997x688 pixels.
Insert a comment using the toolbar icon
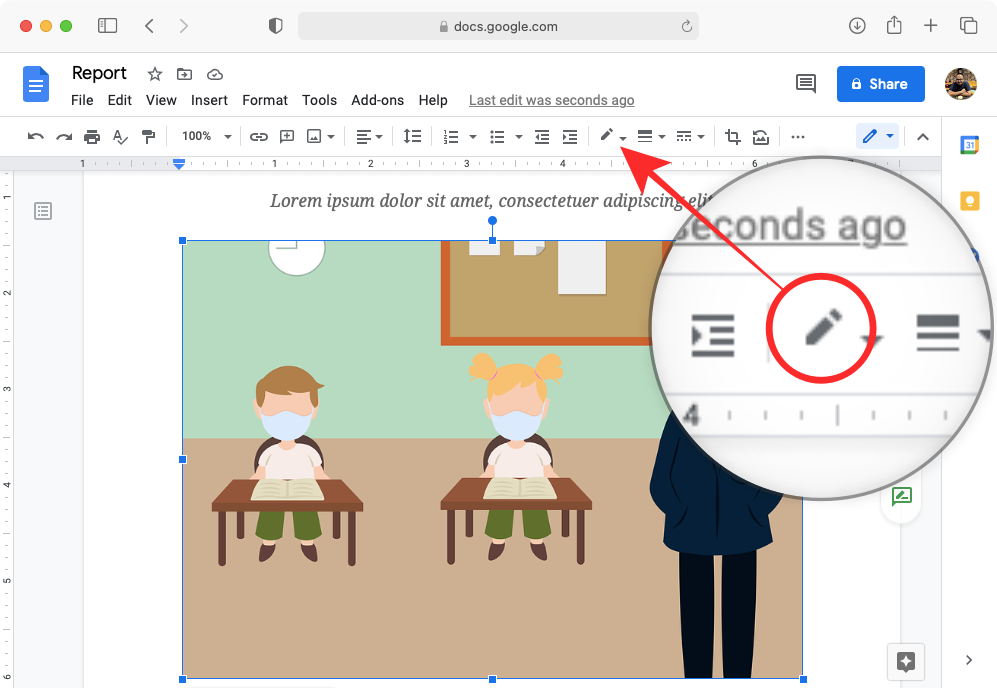(x=286, y=136)
